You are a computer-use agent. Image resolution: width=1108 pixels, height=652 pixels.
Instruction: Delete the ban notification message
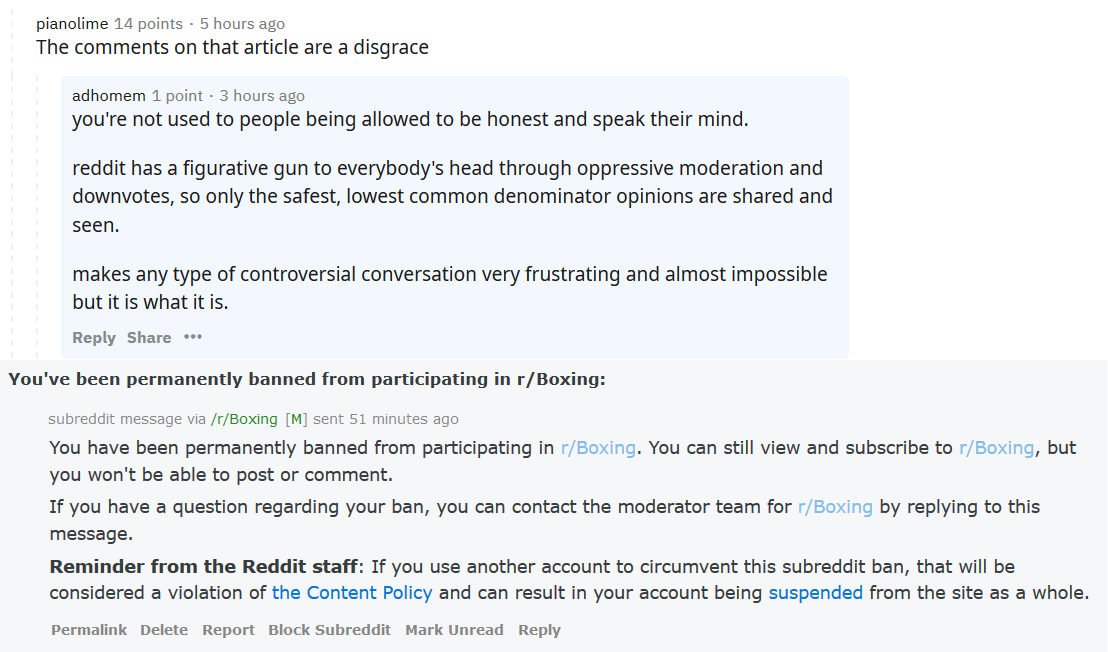pyautogui.click(x=163, y=629)
